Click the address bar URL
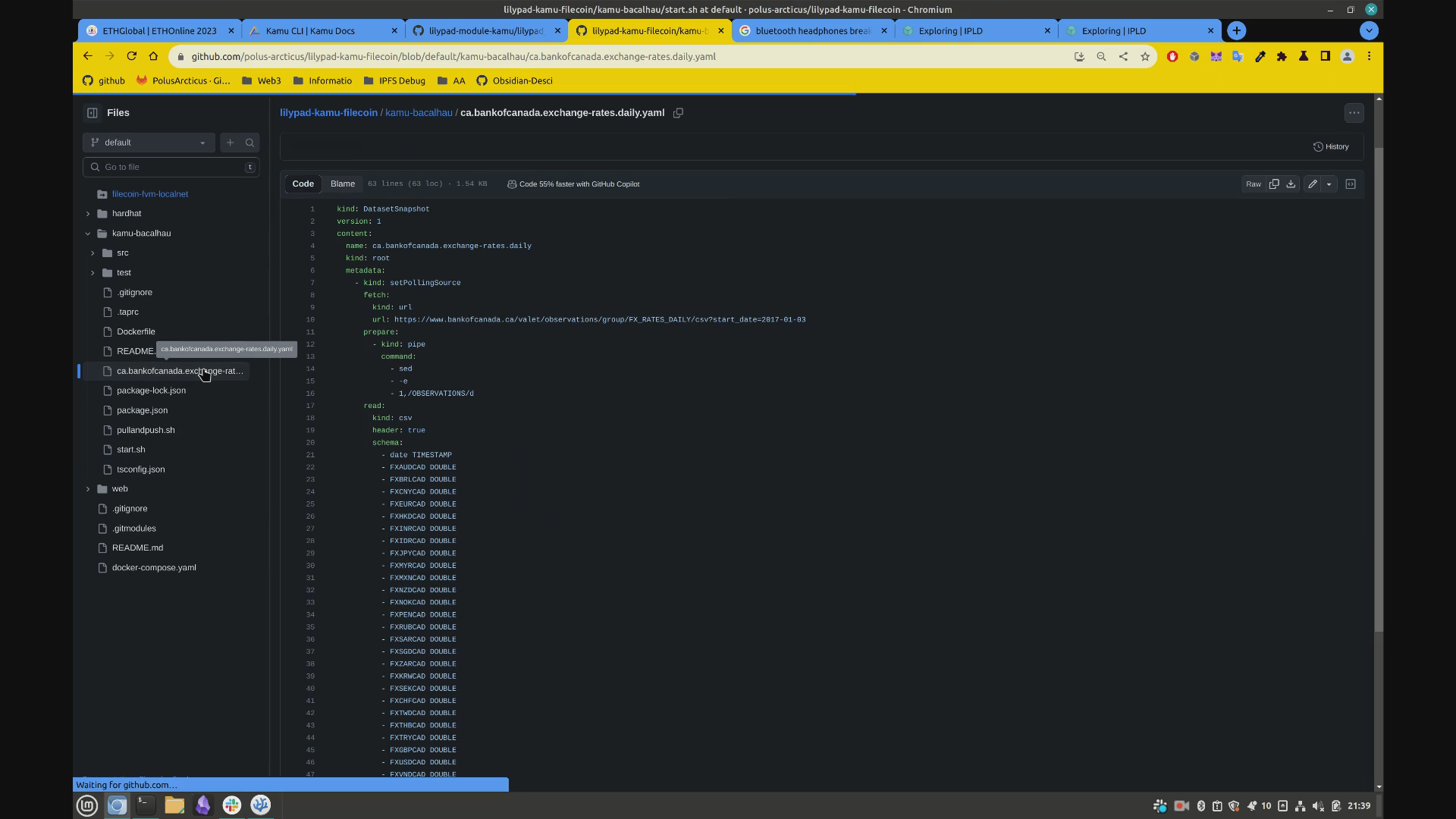 pyautogui.click(x=453, y=57)
